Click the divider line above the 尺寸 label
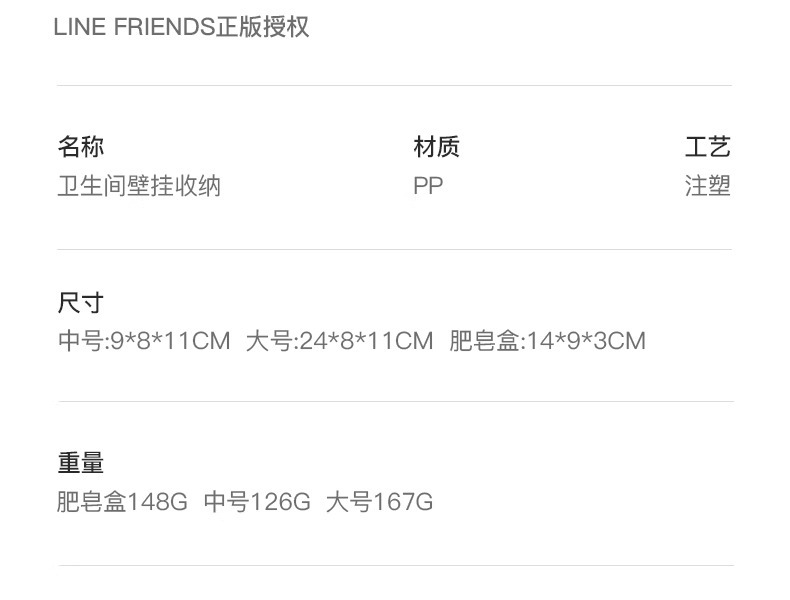The image size is (790, 600). [x=394, y=249]
